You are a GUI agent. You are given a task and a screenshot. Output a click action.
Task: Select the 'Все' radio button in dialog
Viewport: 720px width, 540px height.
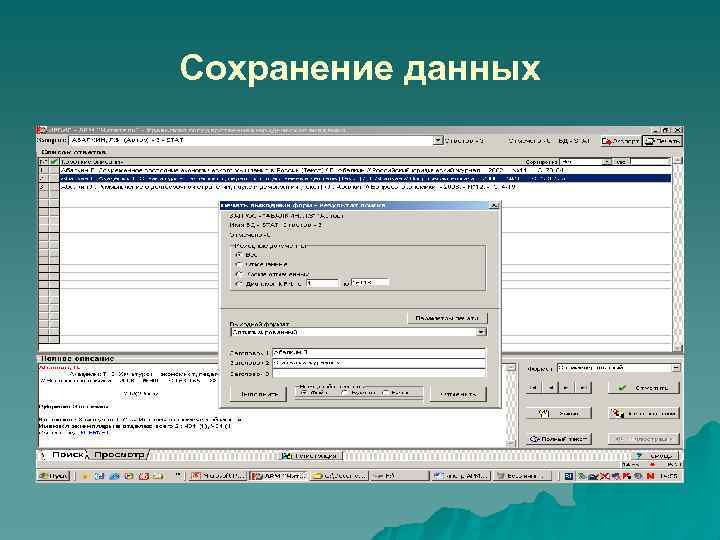click(239, 254)
